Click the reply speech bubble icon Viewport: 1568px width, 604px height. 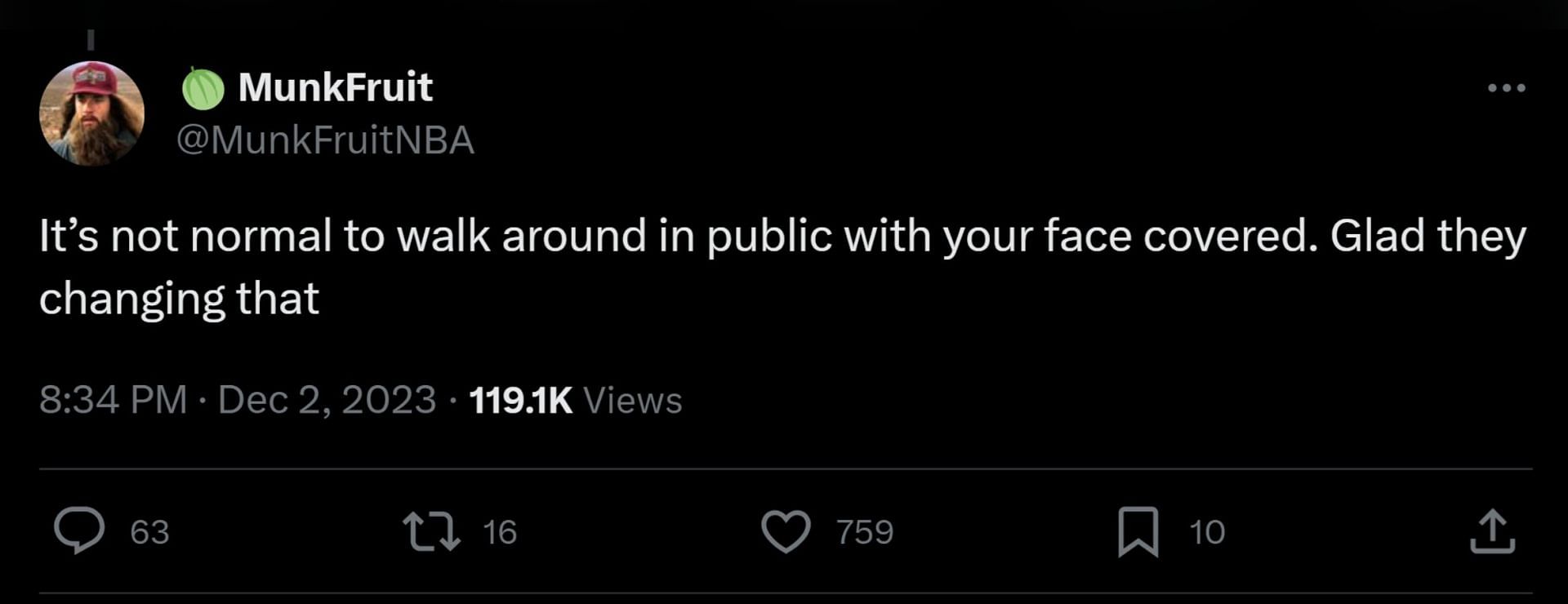[x=79, y=531]
